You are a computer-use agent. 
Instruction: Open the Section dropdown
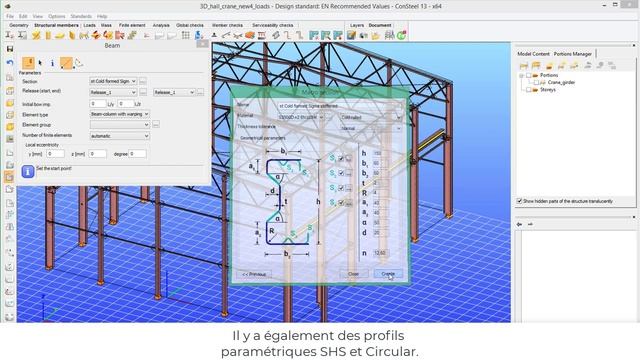click(x=113, y=81)
